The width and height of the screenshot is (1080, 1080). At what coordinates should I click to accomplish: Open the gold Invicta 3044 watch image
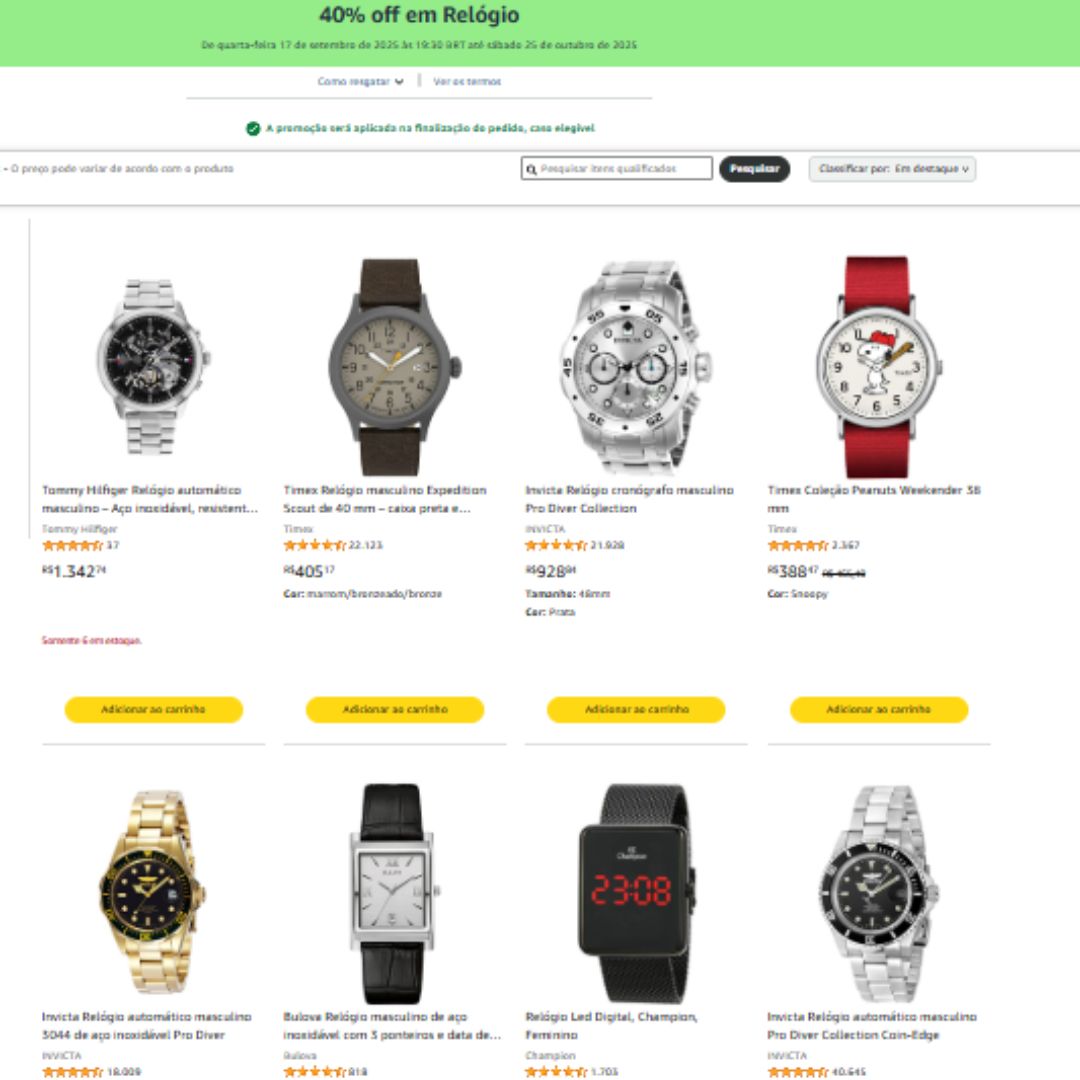[153, 892]
